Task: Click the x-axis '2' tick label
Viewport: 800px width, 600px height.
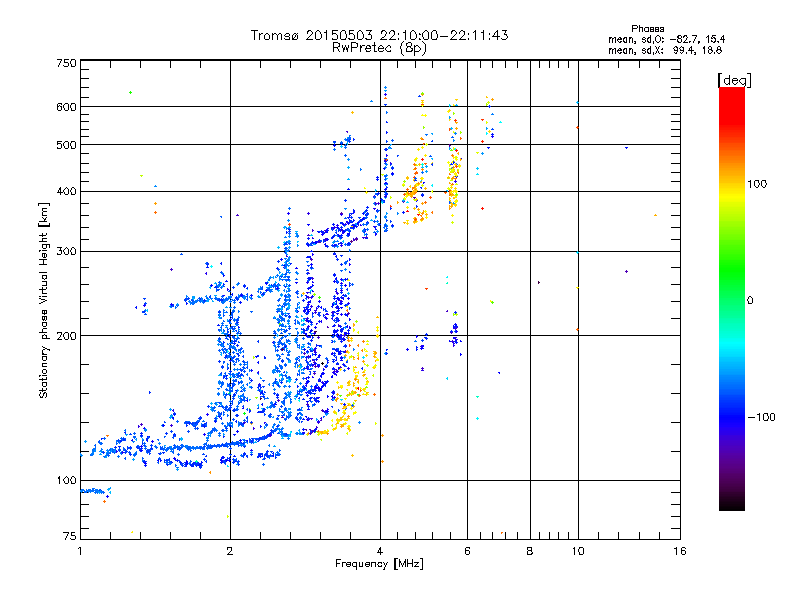Action: pos(230,551)
